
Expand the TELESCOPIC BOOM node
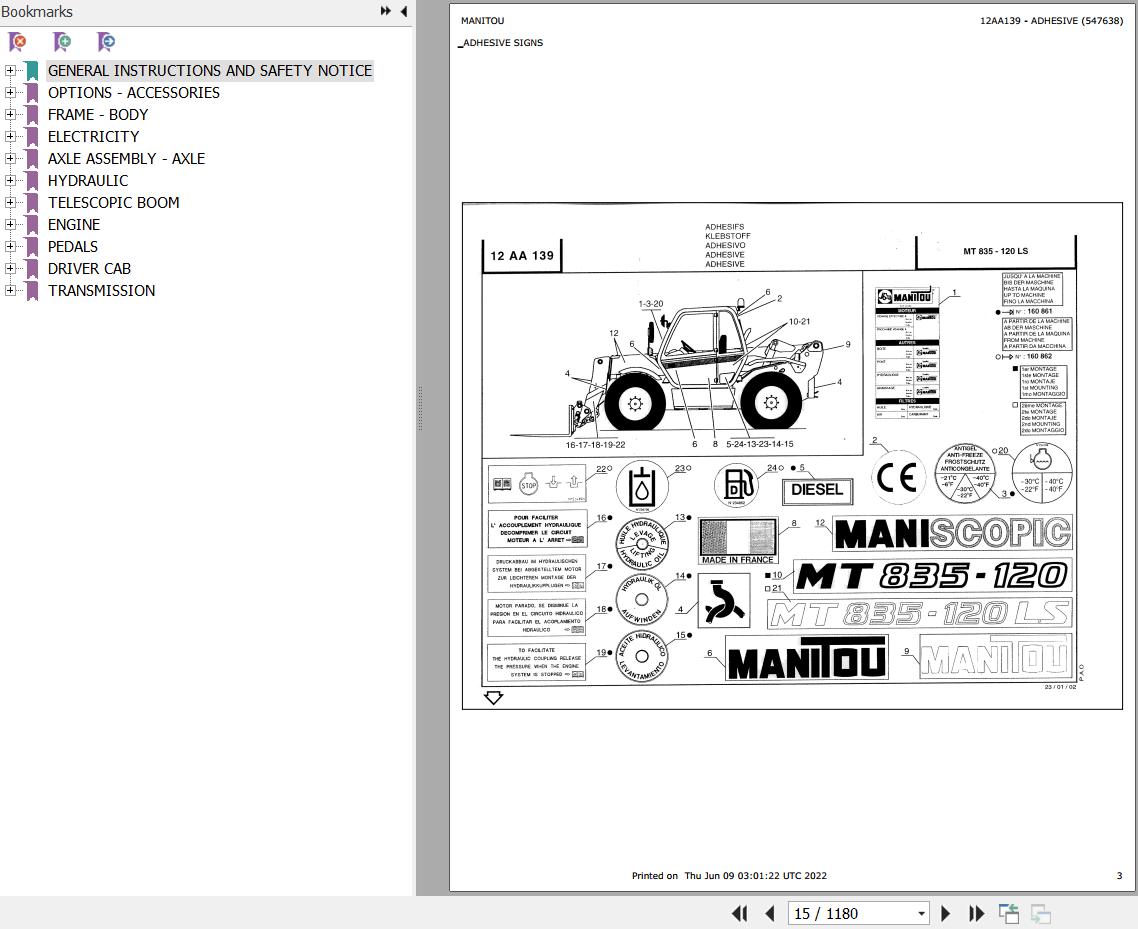point(10,202)
